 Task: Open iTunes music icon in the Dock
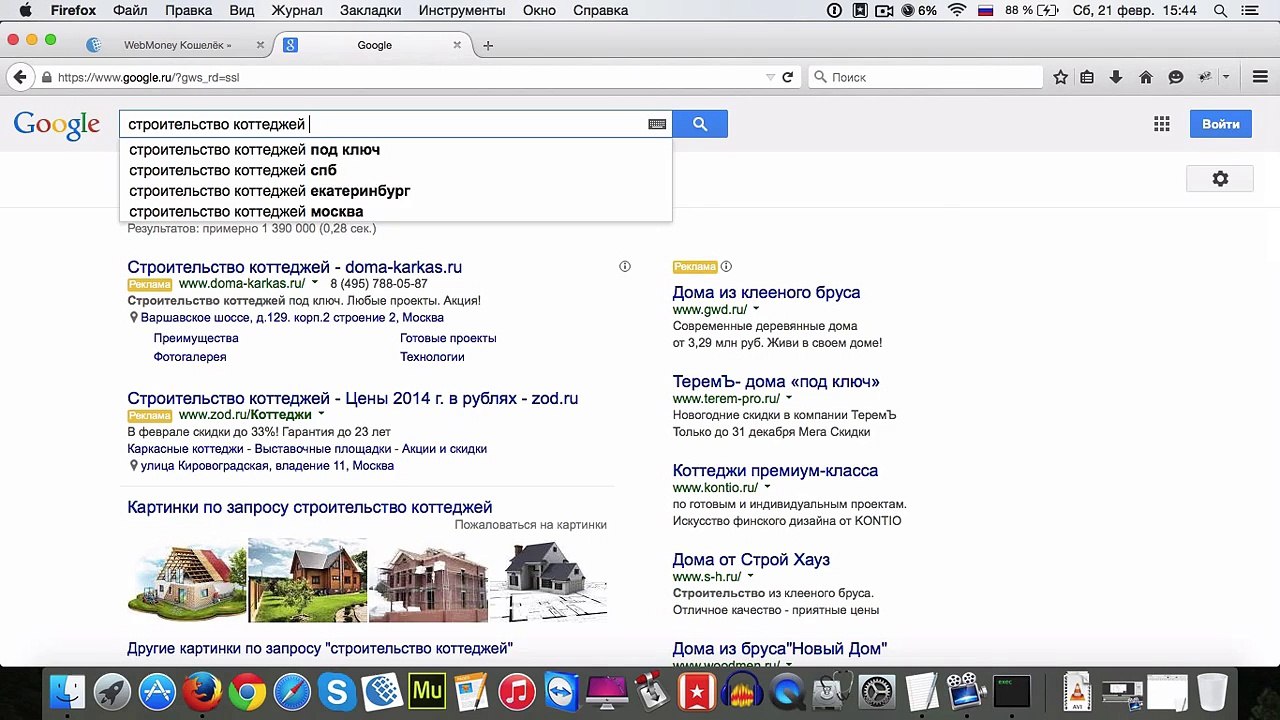[517, 691]
